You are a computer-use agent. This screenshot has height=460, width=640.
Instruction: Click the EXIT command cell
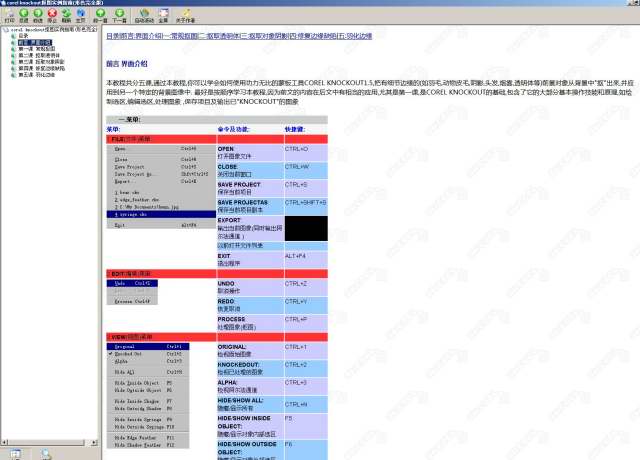coord(250,260)
